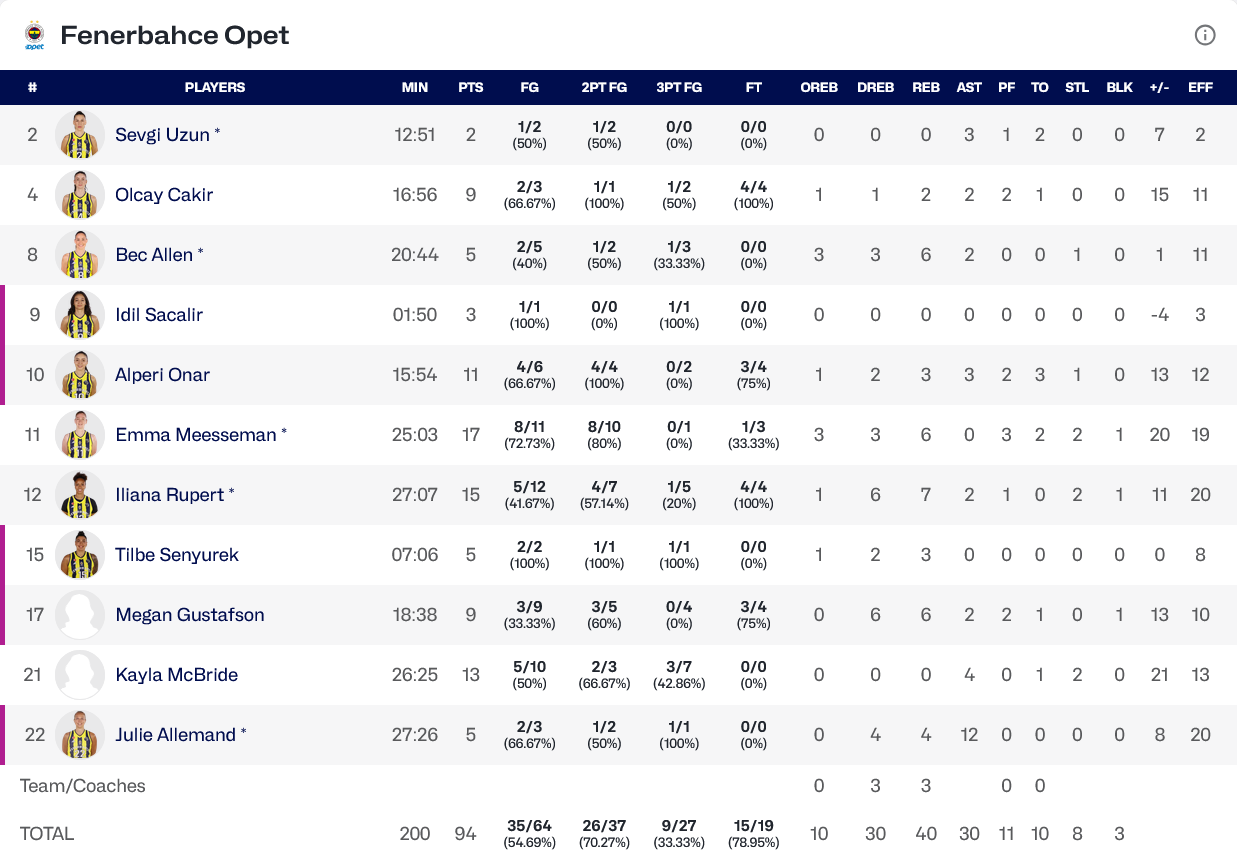
Task: Click the MIN column header
Action: (x=415, y=87)
